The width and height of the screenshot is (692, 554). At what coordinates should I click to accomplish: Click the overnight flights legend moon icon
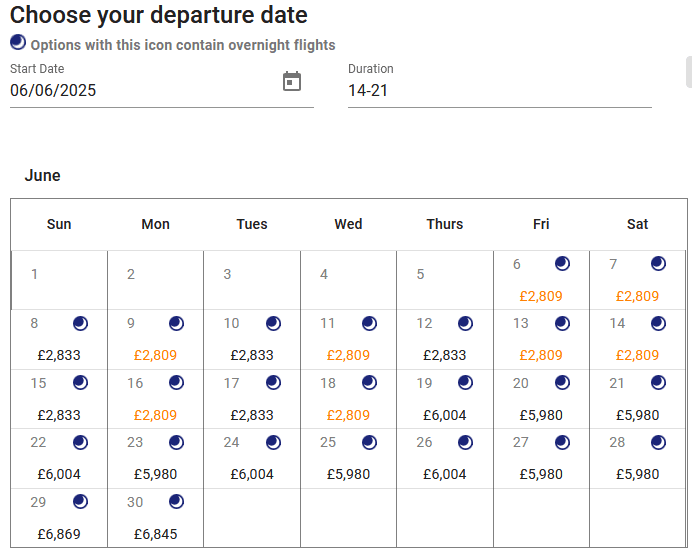point(18,42)
